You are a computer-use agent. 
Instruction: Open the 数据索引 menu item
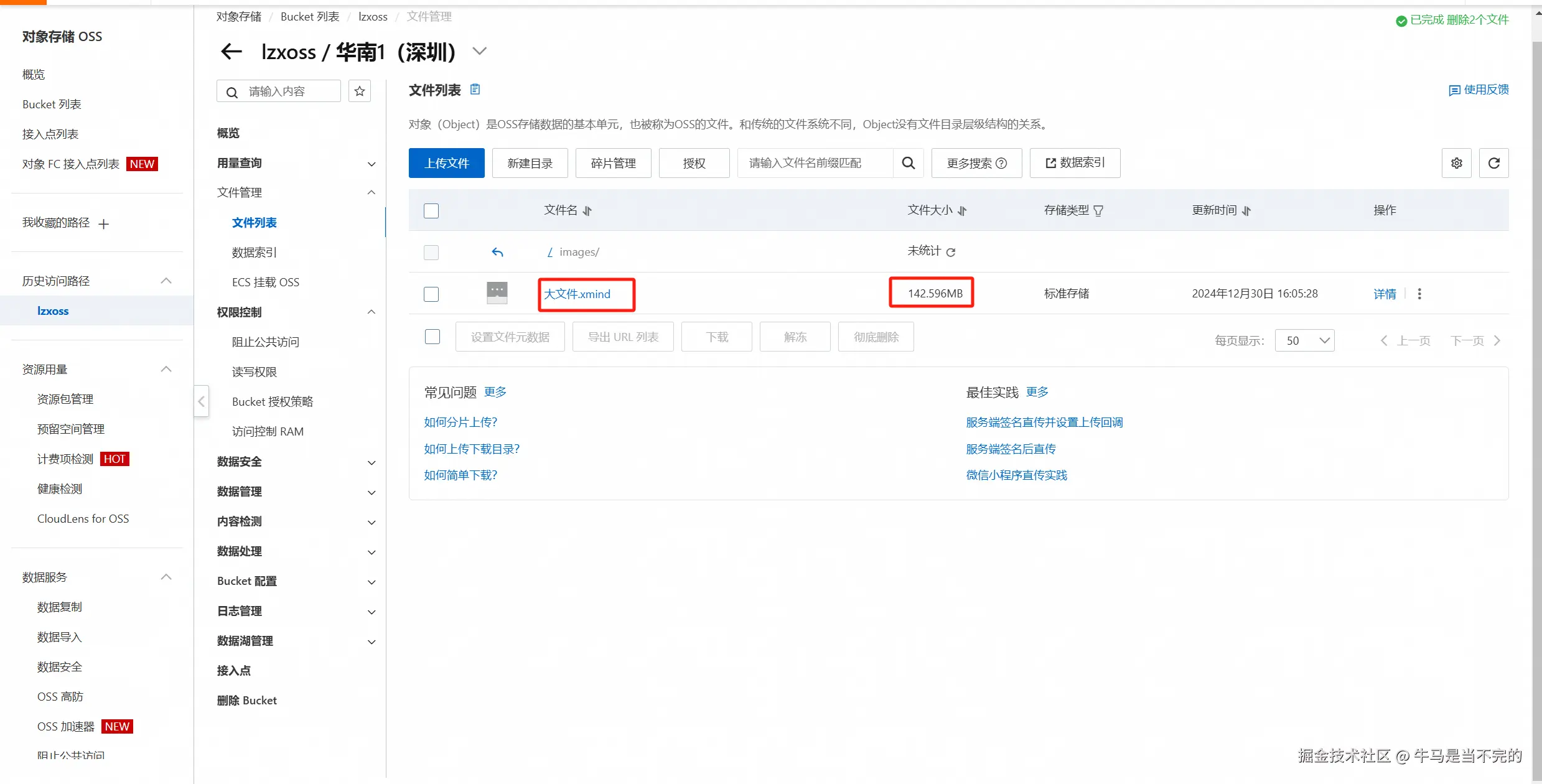pyautogui.click(x=255, y=253)
